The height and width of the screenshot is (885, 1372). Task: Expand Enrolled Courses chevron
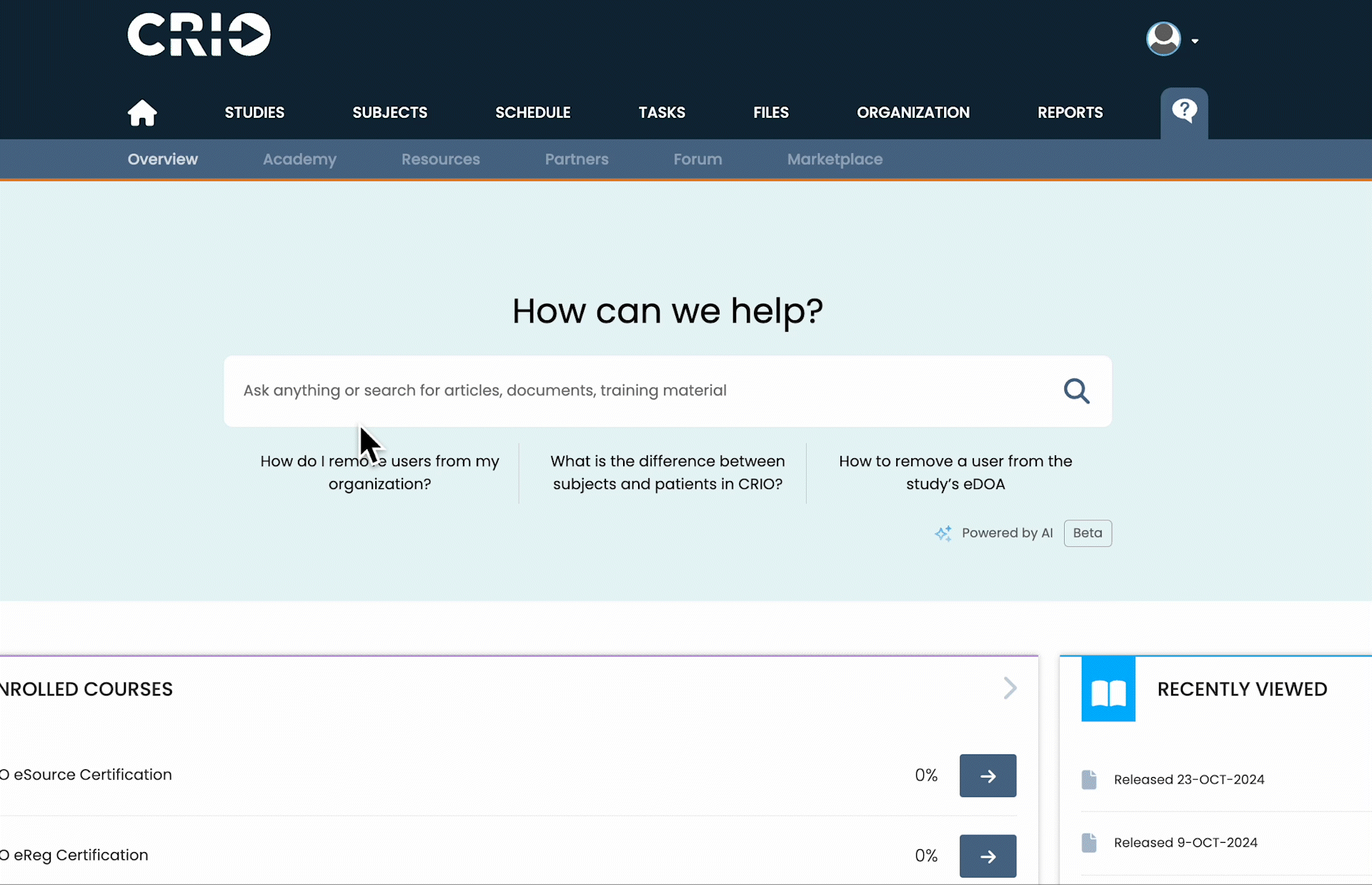(1010, 688)
